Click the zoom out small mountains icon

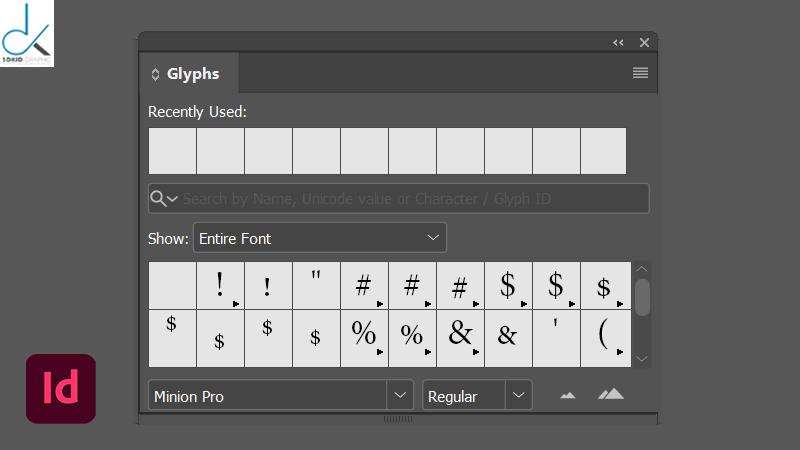pyautogui.click(x=568, y=395)
